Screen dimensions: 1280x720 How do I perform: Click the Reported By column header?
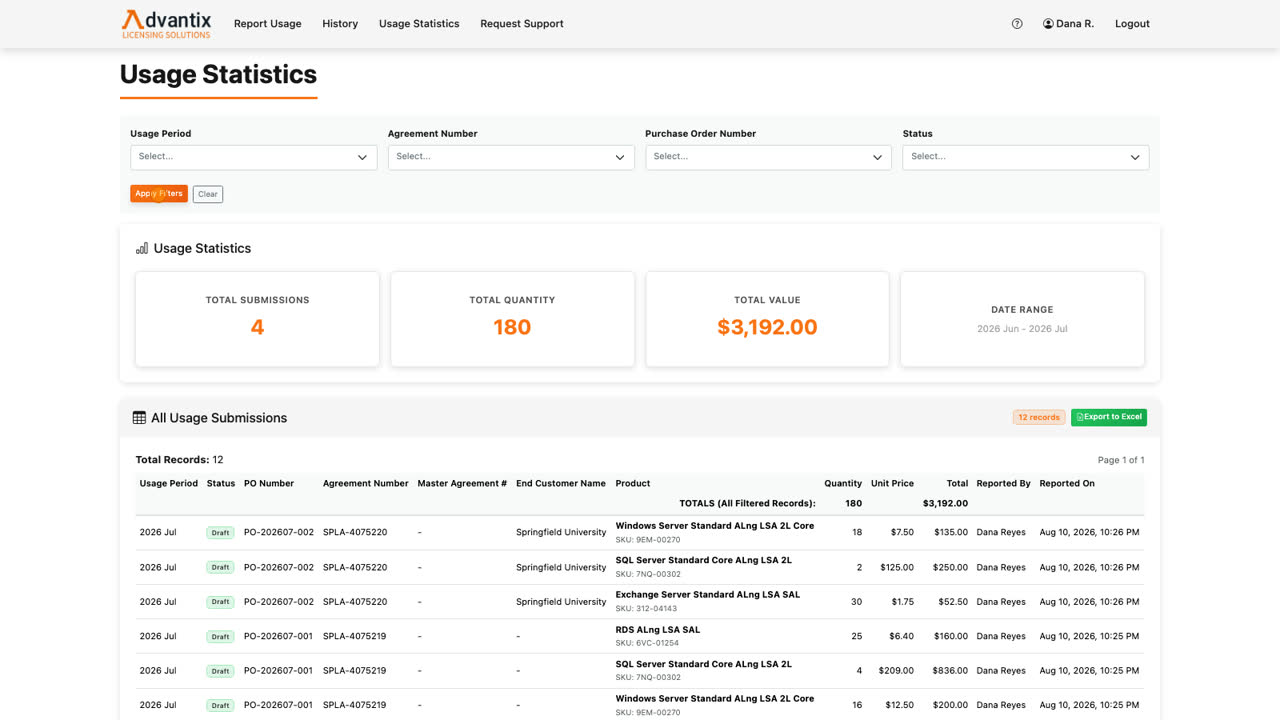coord(1003,483)
